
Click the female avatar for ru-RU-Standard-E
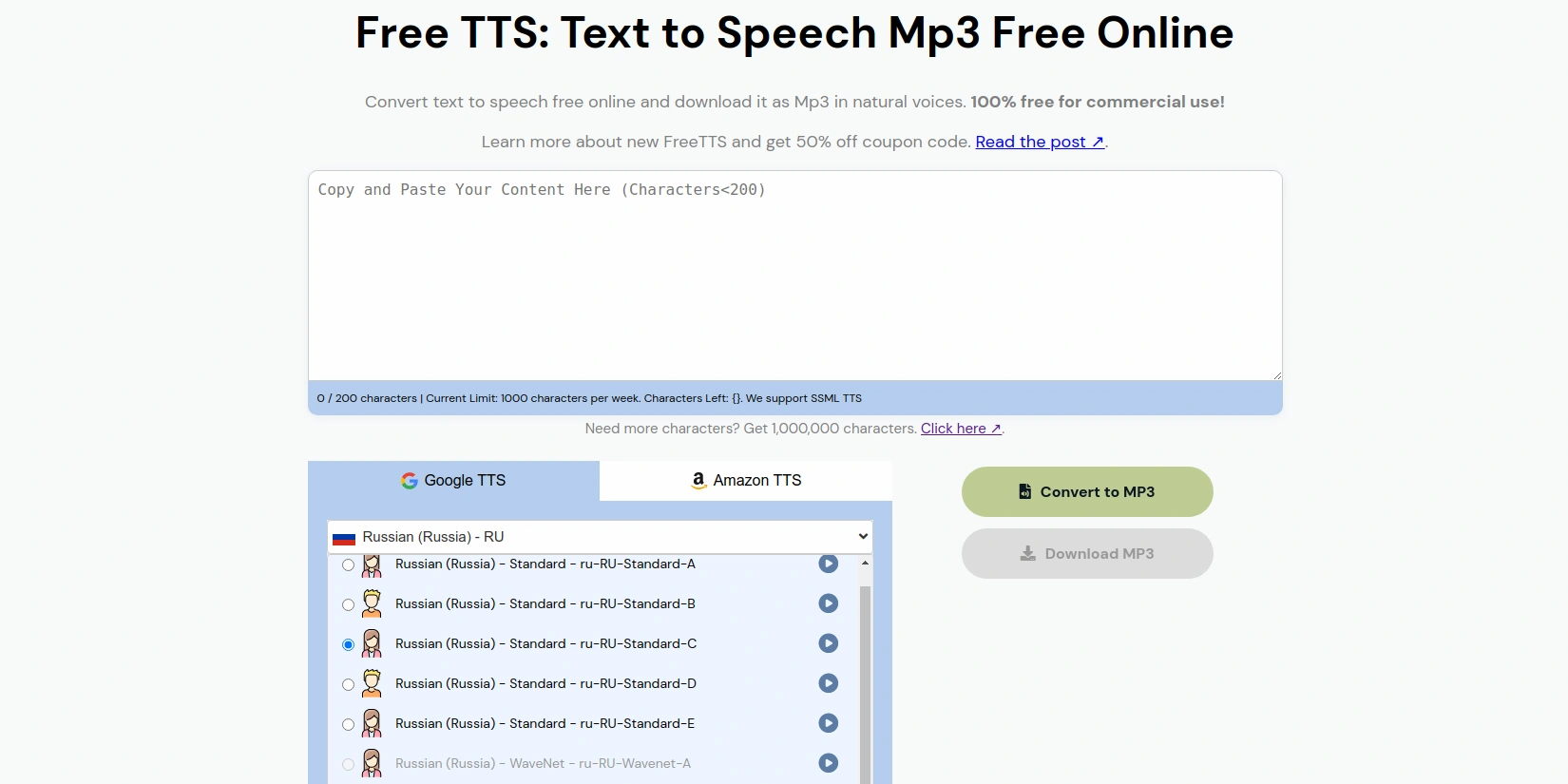[372, 723]
